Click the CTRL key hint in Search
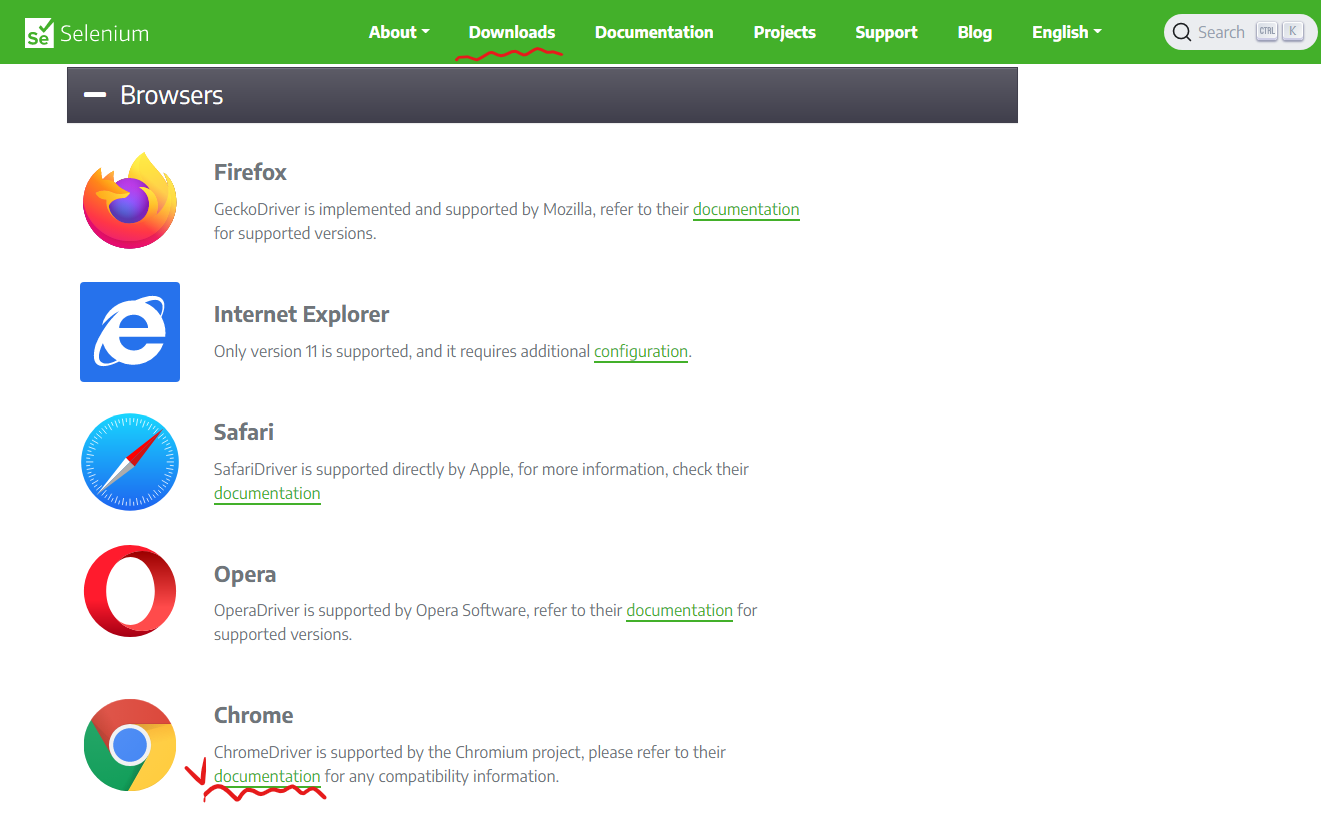 [1267, 32]
